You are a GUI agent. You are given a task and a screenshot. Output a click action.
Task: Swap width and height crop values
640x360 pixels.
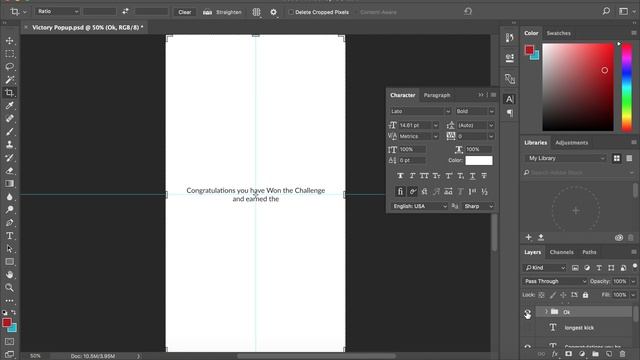pyautogui.click(x=125, y=12)
